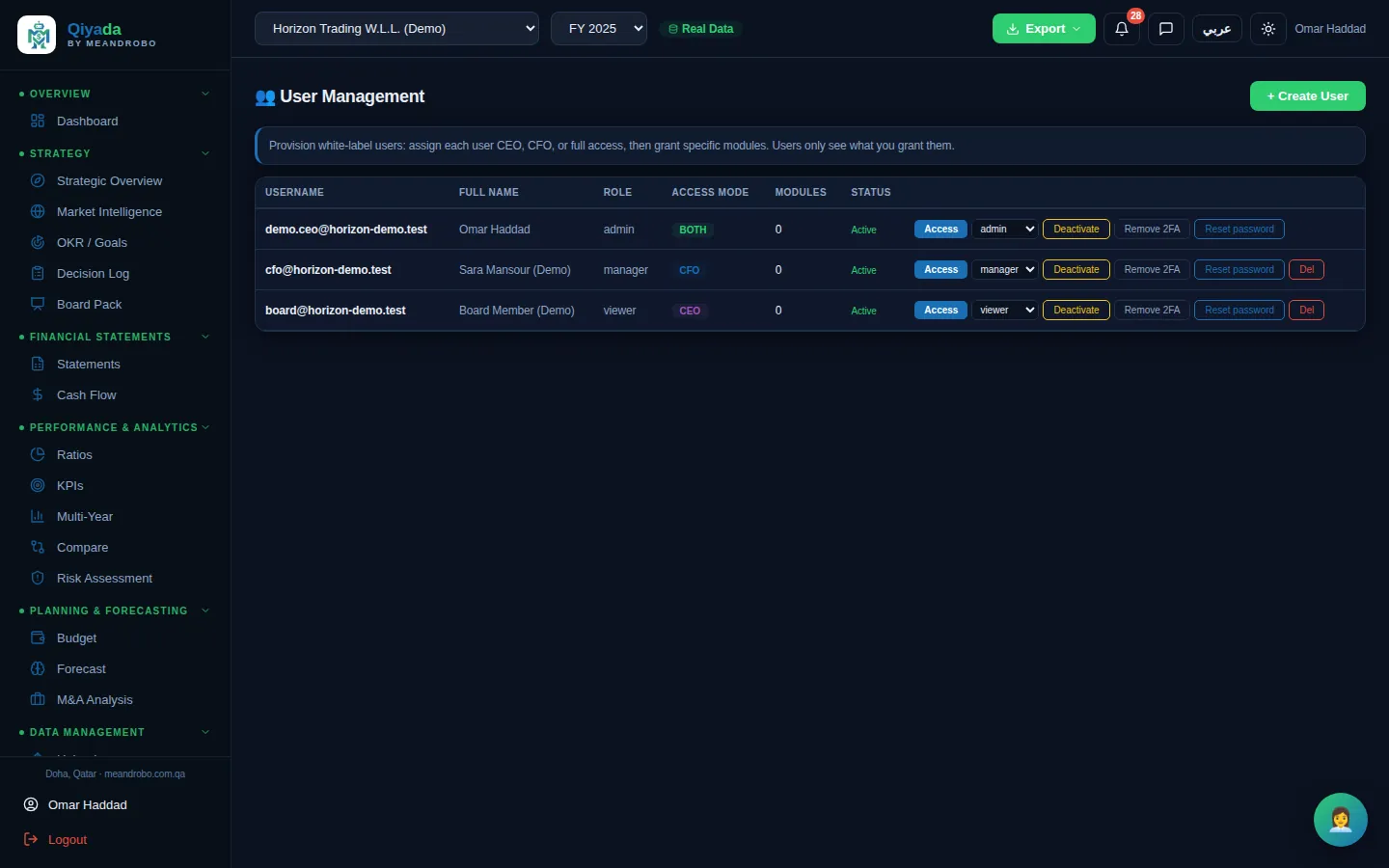The image size is (1389, 868).
Task: Open the FY 2025 year dropdown
Action: tap(599, 29)
